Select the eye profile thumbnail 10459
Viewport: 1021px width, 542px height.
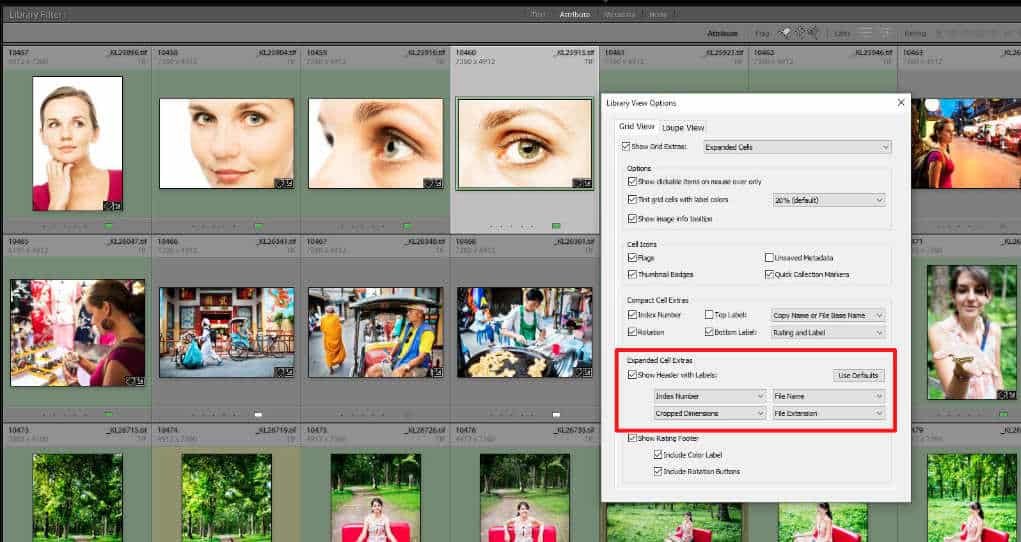pos(376,143)
